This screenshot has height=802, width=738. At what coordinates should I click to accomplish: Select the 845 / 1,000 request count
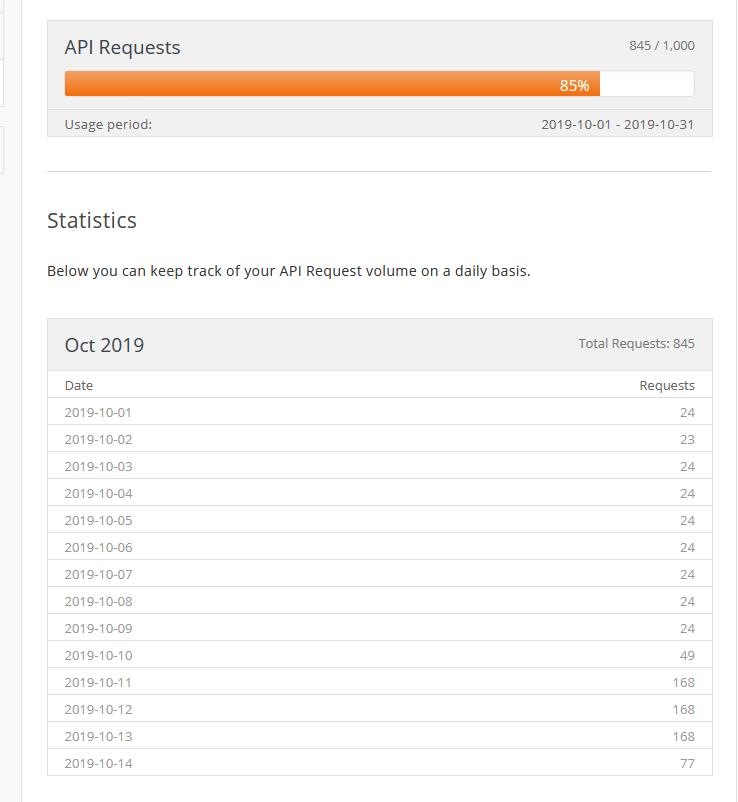click(x=662, y=46)
